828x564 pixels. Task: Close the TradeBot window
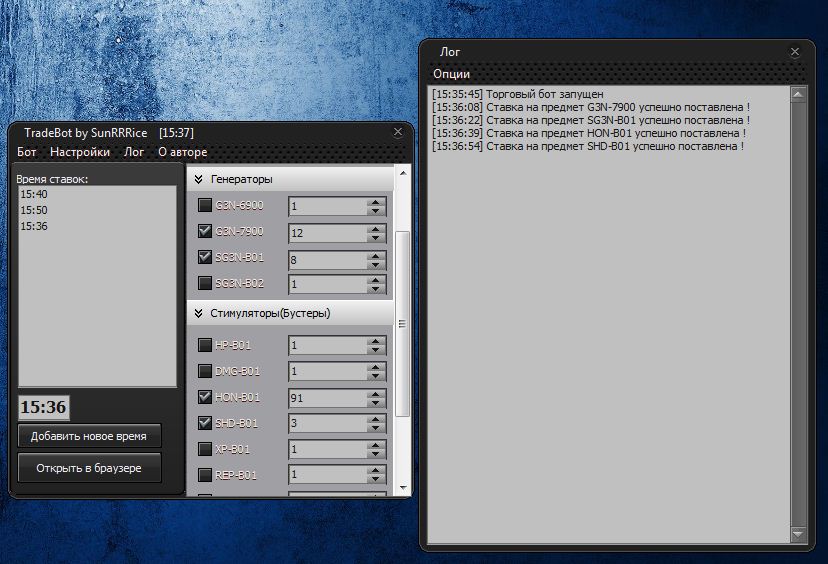point(397,131)
